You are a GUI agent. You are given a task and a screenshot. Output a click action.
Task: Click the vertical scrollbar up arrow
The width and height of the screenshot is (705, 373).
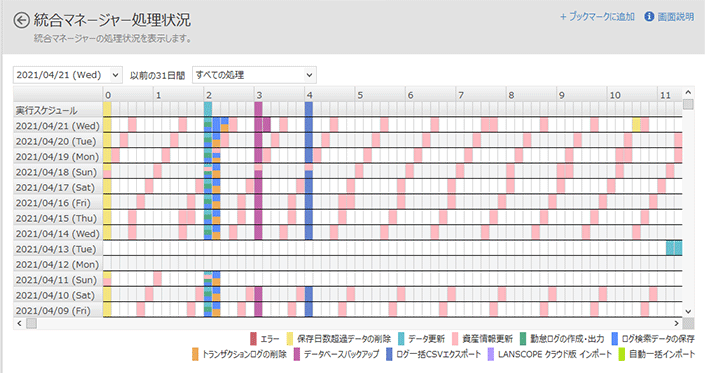click(x=688, y=92)
